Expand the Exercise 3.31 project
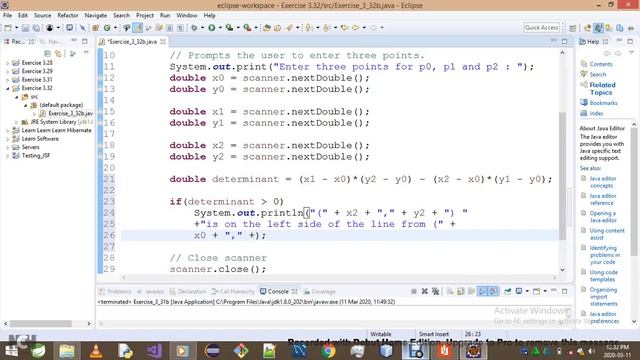The image size is (640, 360). pyautogui.click(x=7, y=80)
